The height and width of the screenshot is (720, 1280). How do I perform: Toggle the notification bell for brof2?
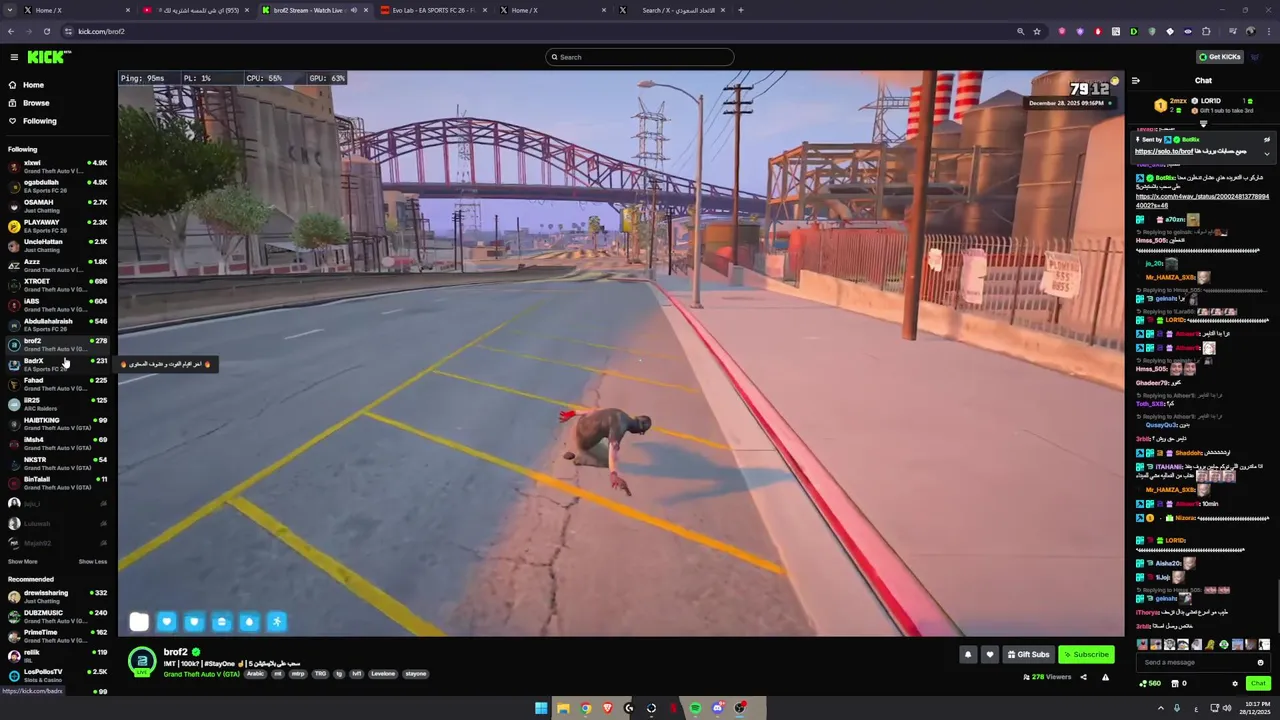(x=967, y=655)
